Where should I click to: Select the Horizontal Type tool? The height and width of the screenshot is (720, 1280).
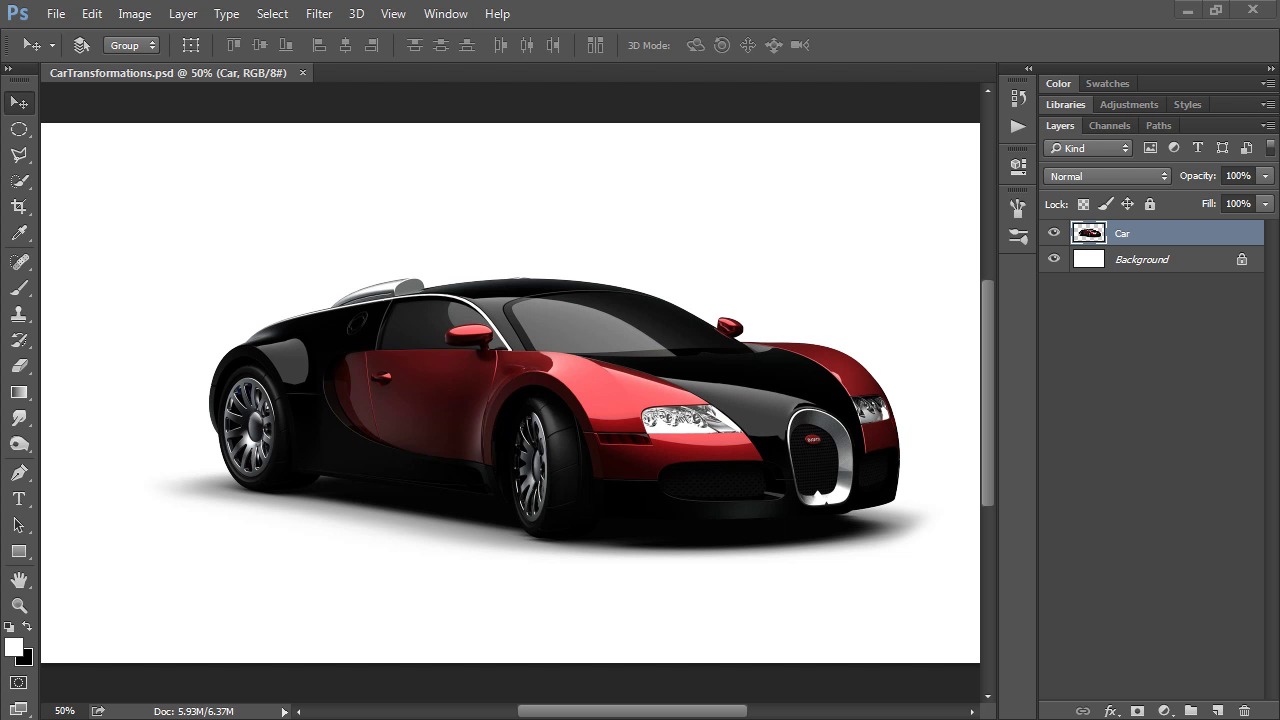coord(19,499)
